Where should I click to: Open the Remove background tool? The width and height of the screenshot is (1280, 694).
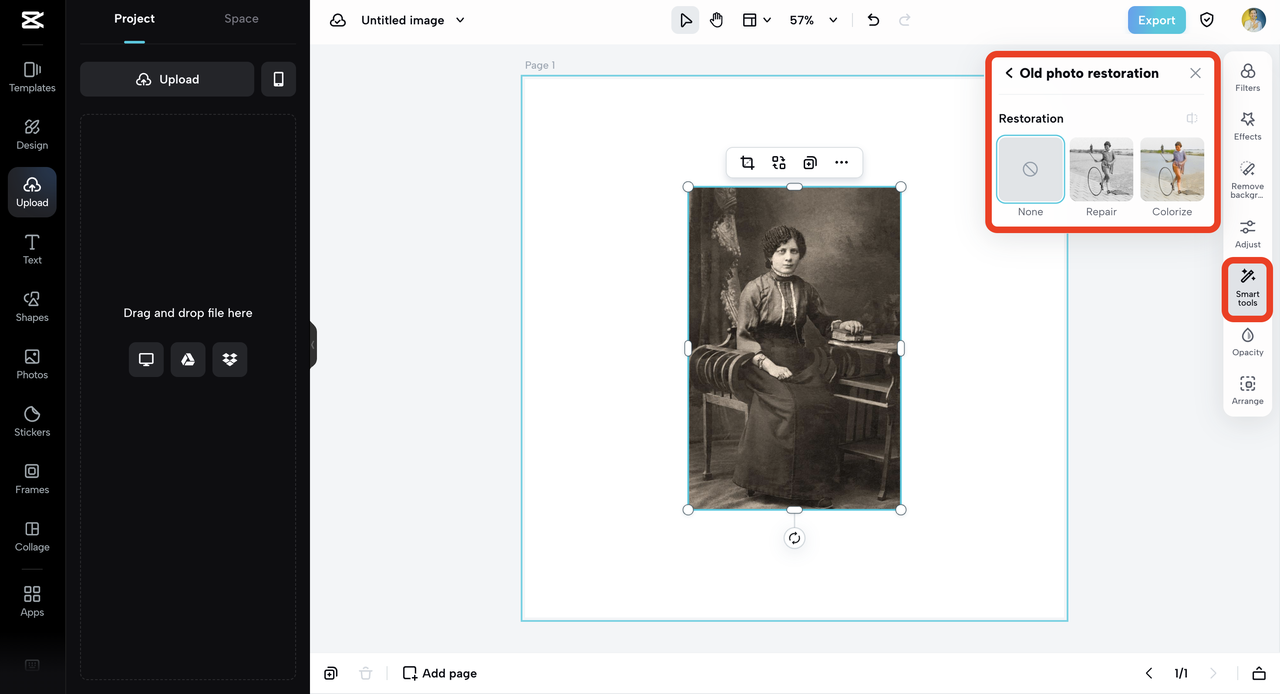[x=1247, y=180]
